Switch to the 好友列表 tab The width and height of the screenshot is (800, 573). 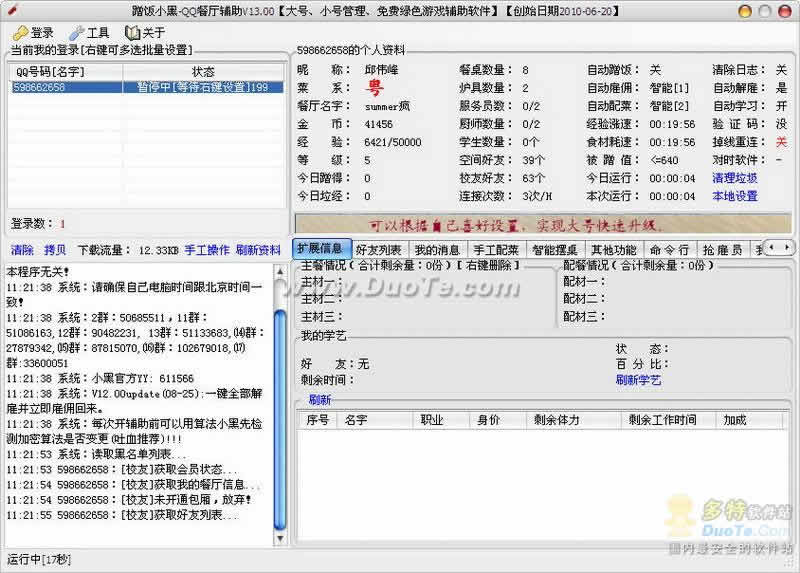coord(379,250)
